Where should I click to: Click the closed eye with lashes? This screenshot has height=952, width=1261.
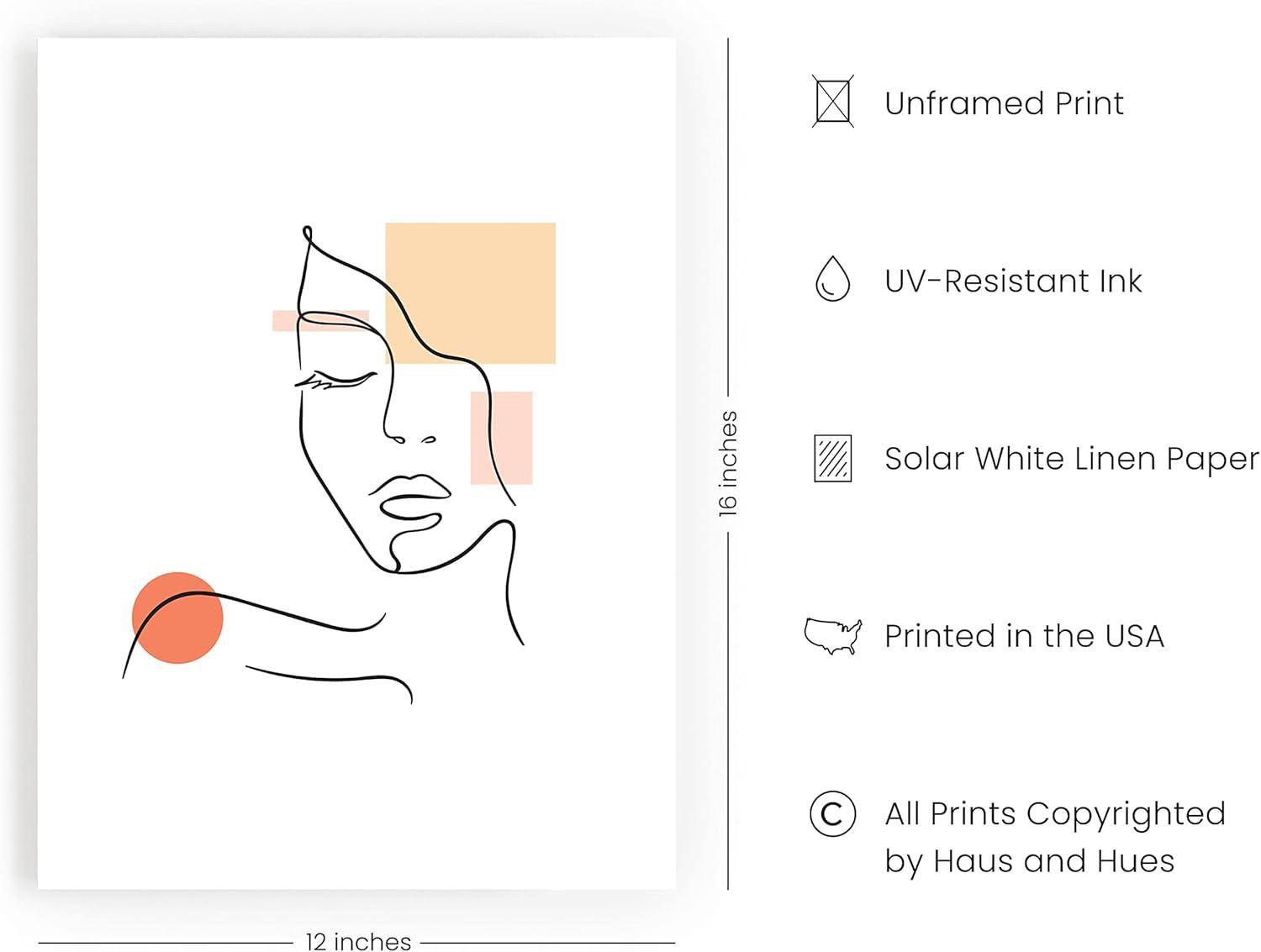click(335, 380)
